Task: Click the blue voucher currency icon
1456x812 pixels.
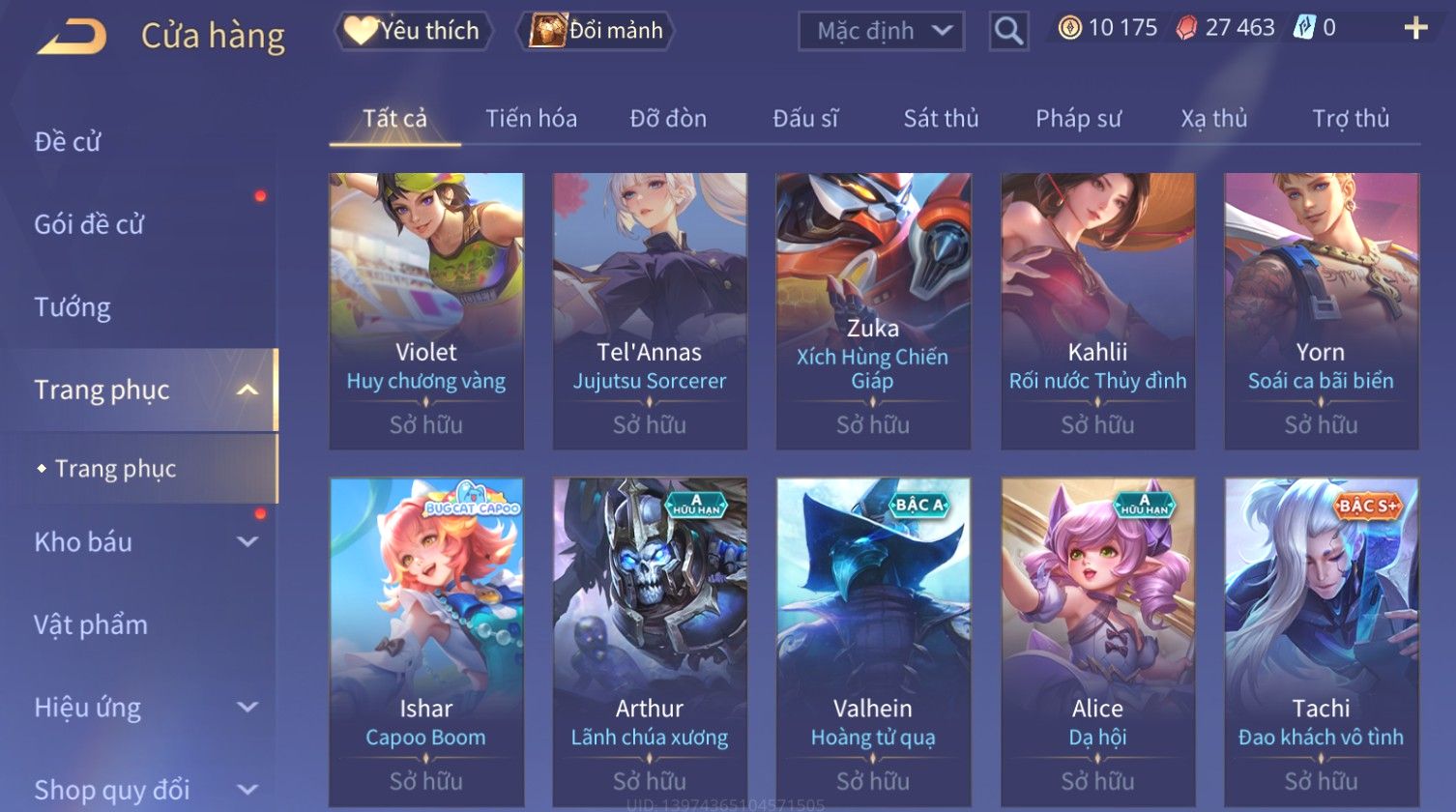Action: tap(1305, 28)
